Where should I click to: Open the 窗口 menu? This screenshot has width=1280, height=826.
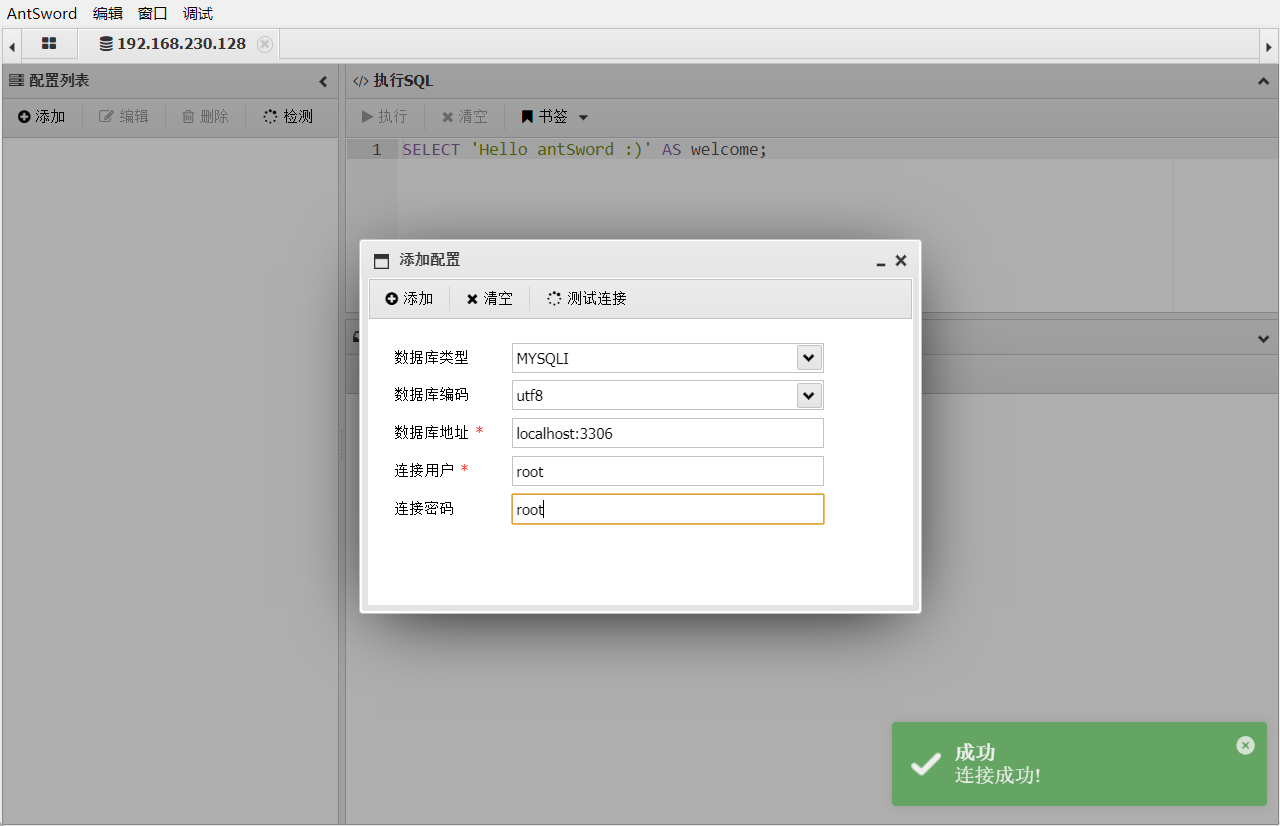(x=153, y=14)
